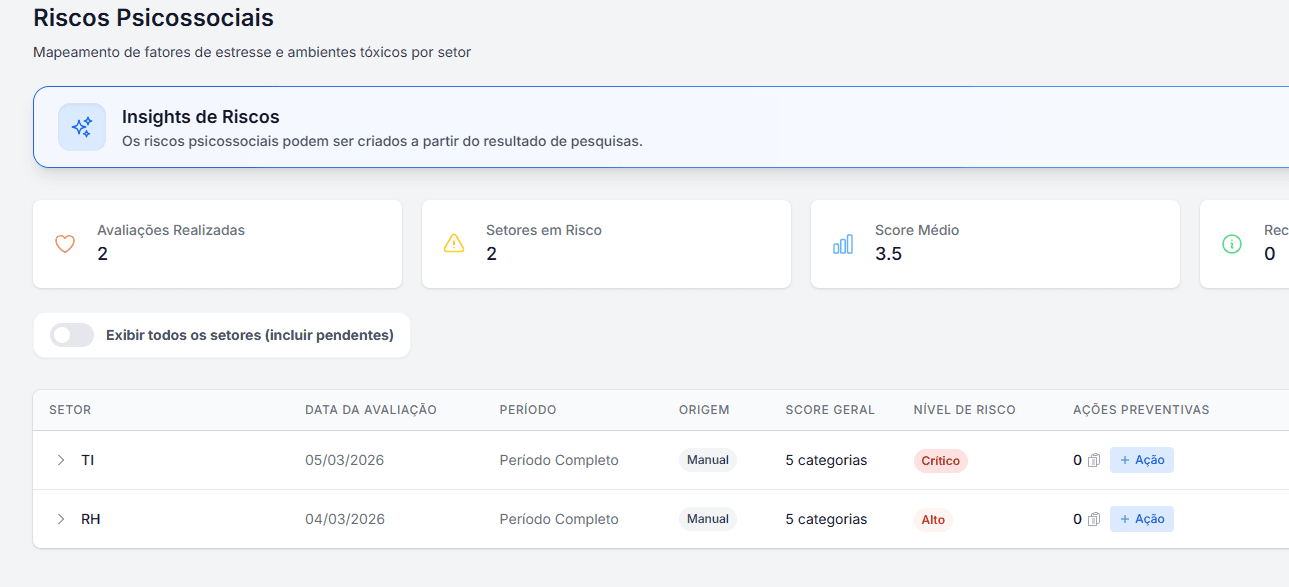Select the NÍVEL DE RISCO column header

tap(964, 409)
